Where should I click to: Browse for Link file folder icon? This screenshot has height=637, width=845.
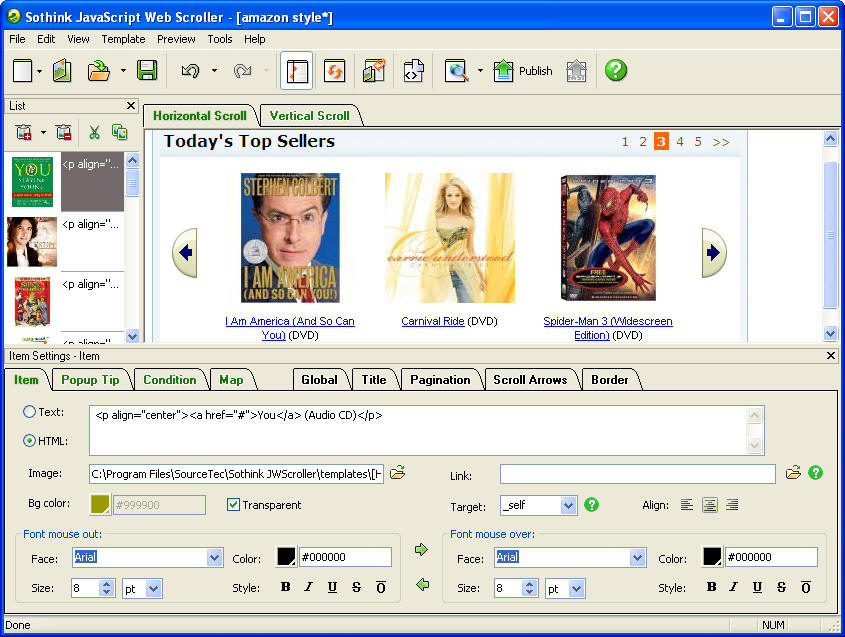pos(793,473)
